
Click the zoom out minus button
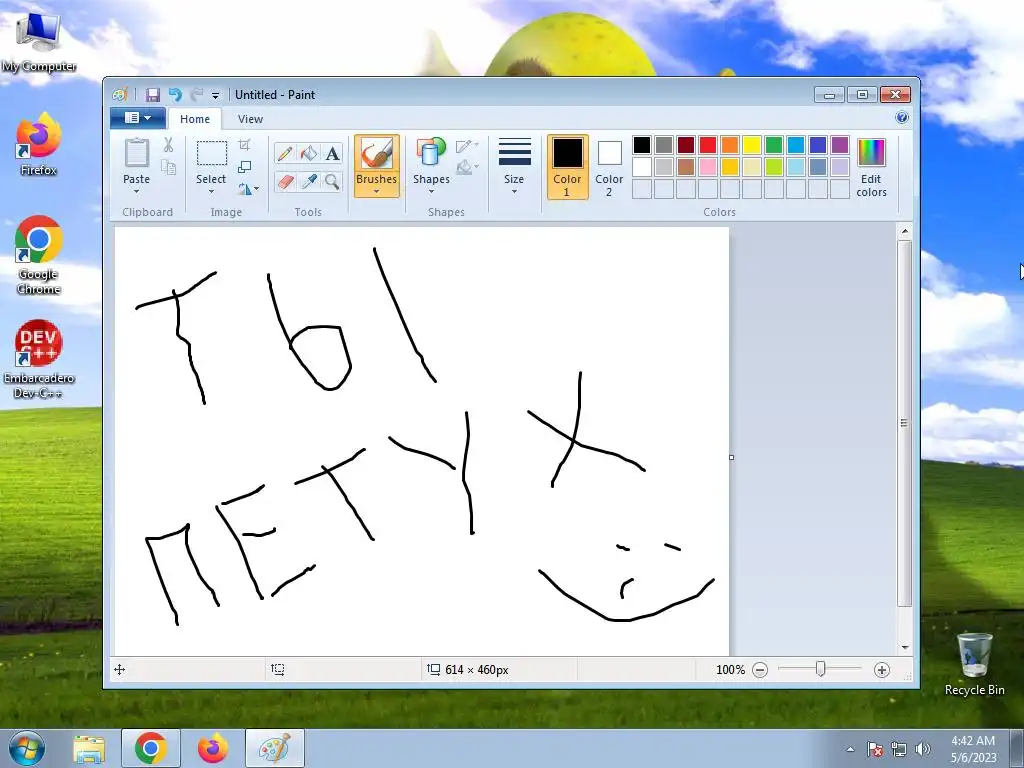760,670
